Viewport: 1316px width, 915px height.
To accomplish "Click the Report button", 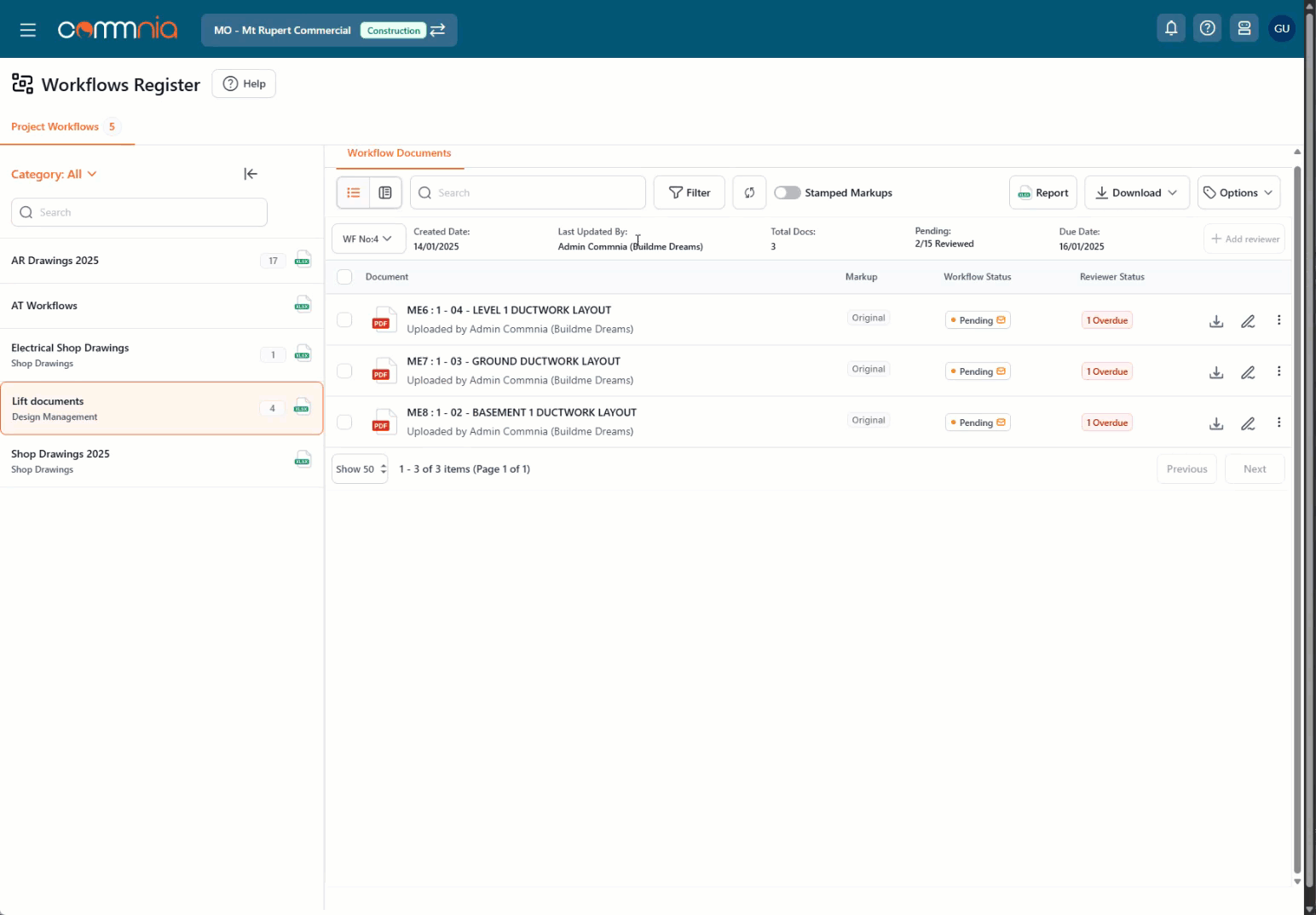I will tap(1043, 193).
